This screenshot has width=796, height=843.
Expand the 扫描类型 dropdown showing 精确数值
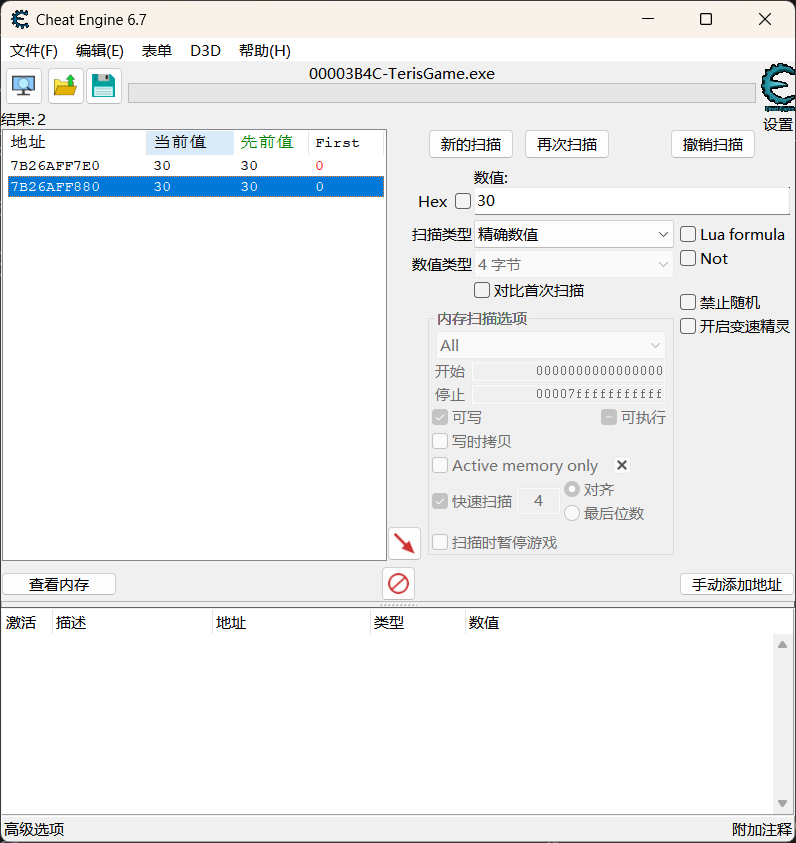[x=574, y=234]
